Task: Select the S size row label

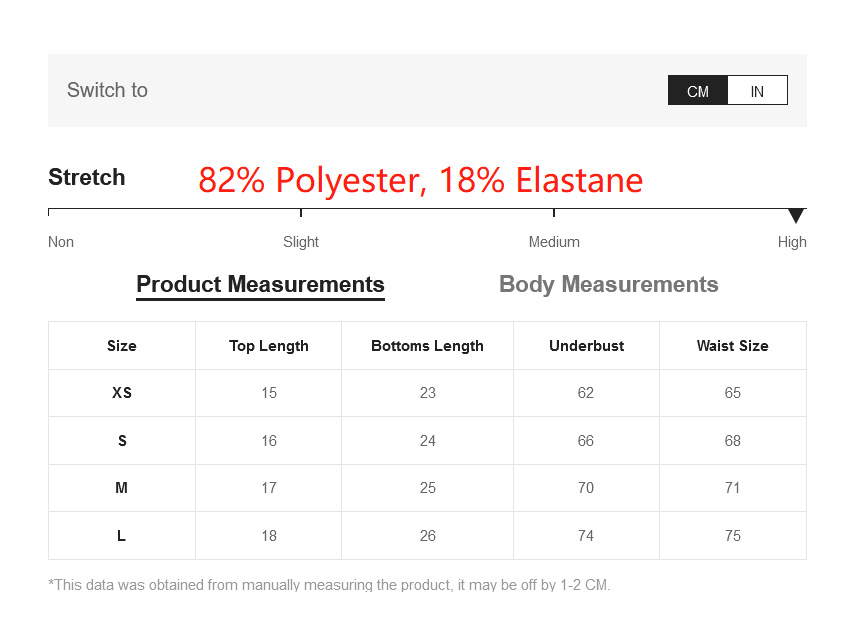Action: 122,441
